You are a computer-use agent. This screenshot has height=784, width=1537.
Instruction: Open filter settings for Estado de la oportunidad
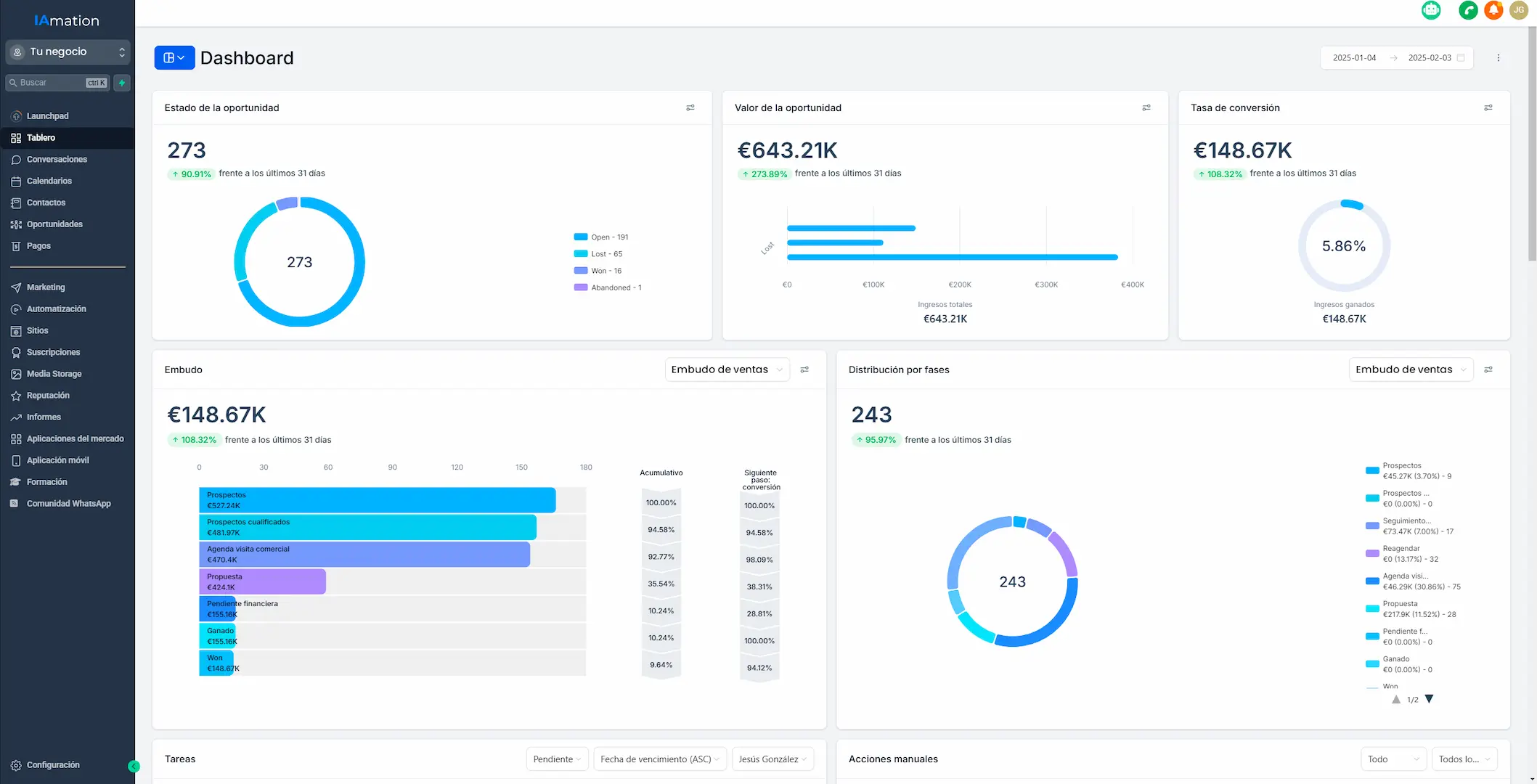click(x=690, y=107)
